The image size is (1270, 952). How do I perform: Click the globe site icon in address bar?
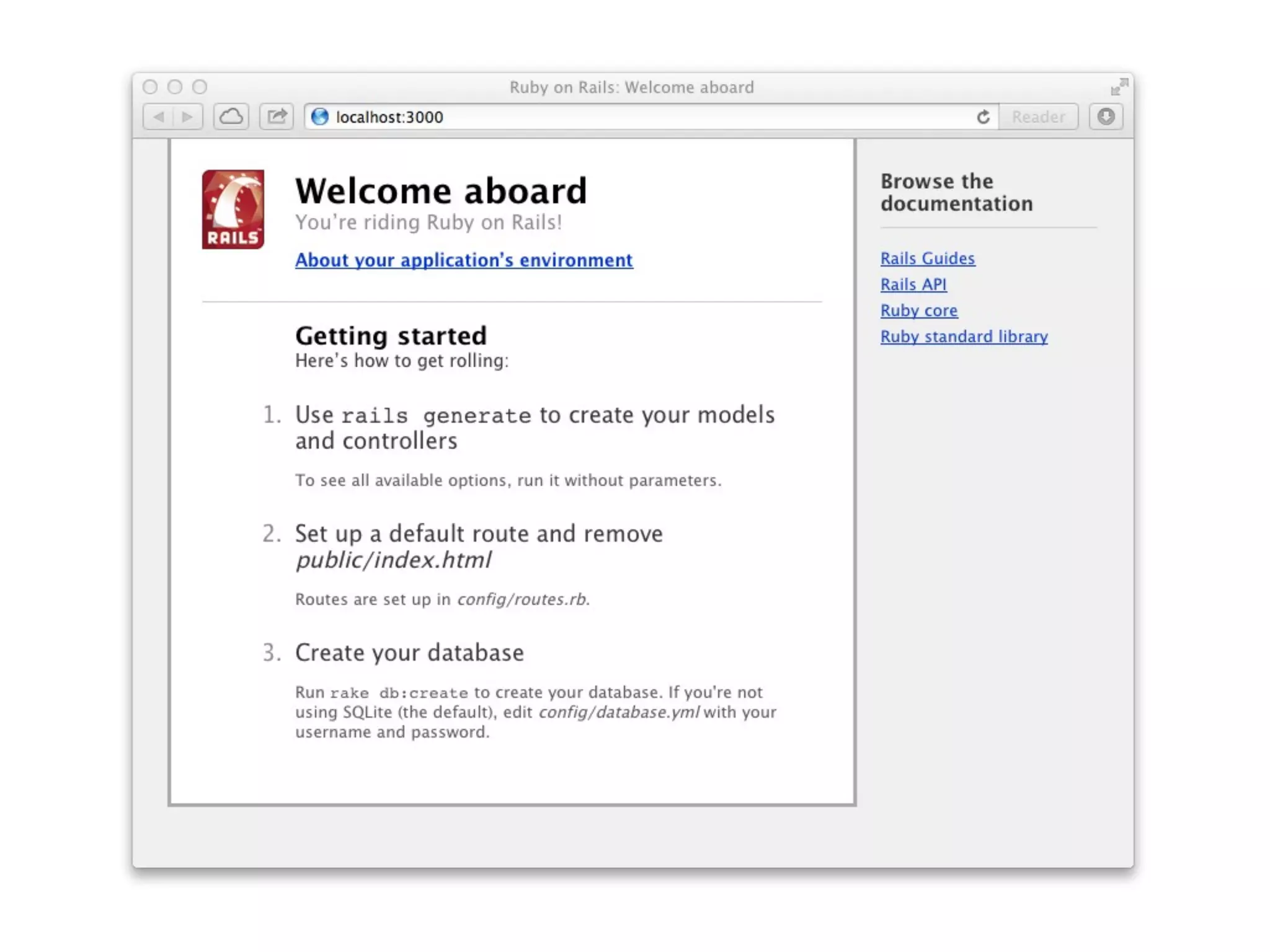(320, 117)
